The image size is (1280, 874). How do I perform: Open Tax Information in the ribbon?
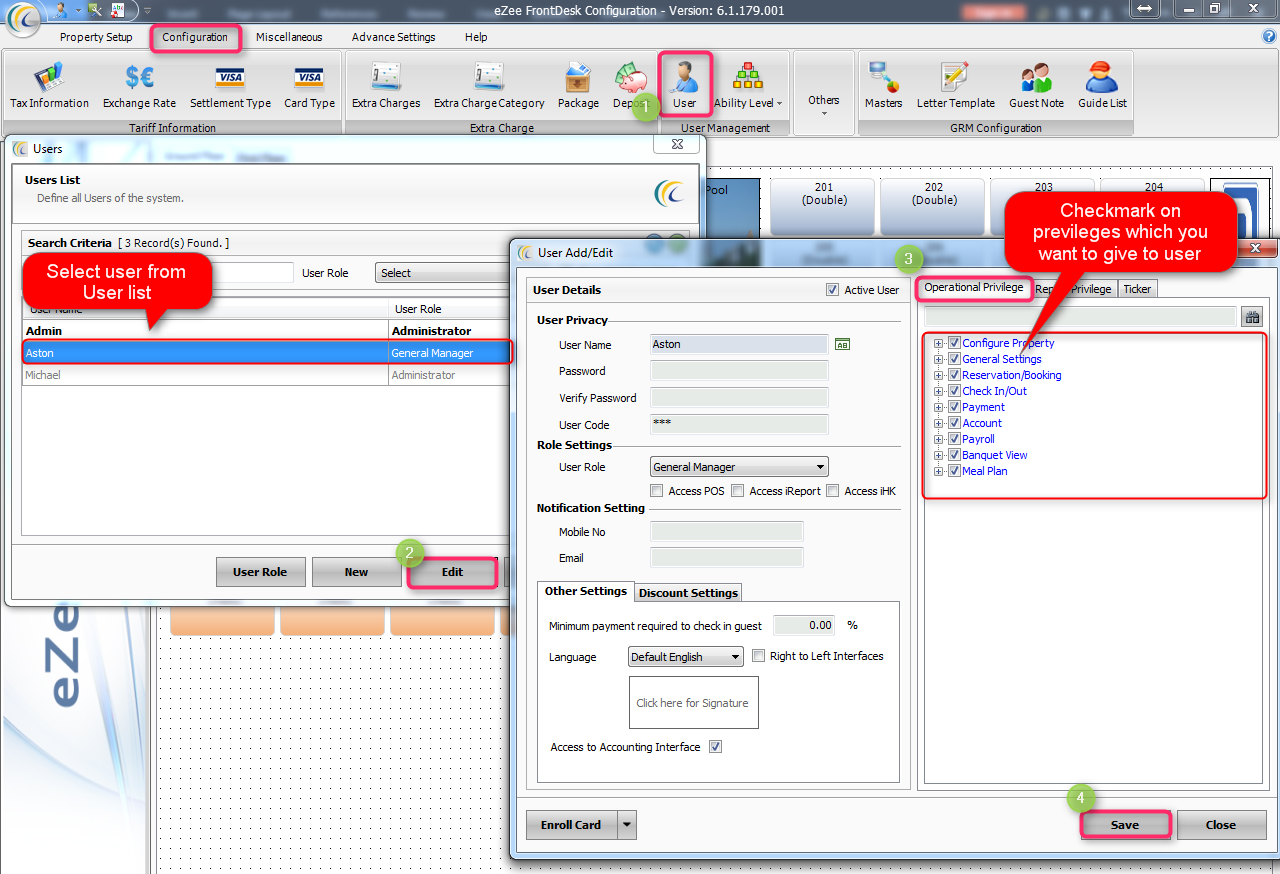tap(49, 86)
